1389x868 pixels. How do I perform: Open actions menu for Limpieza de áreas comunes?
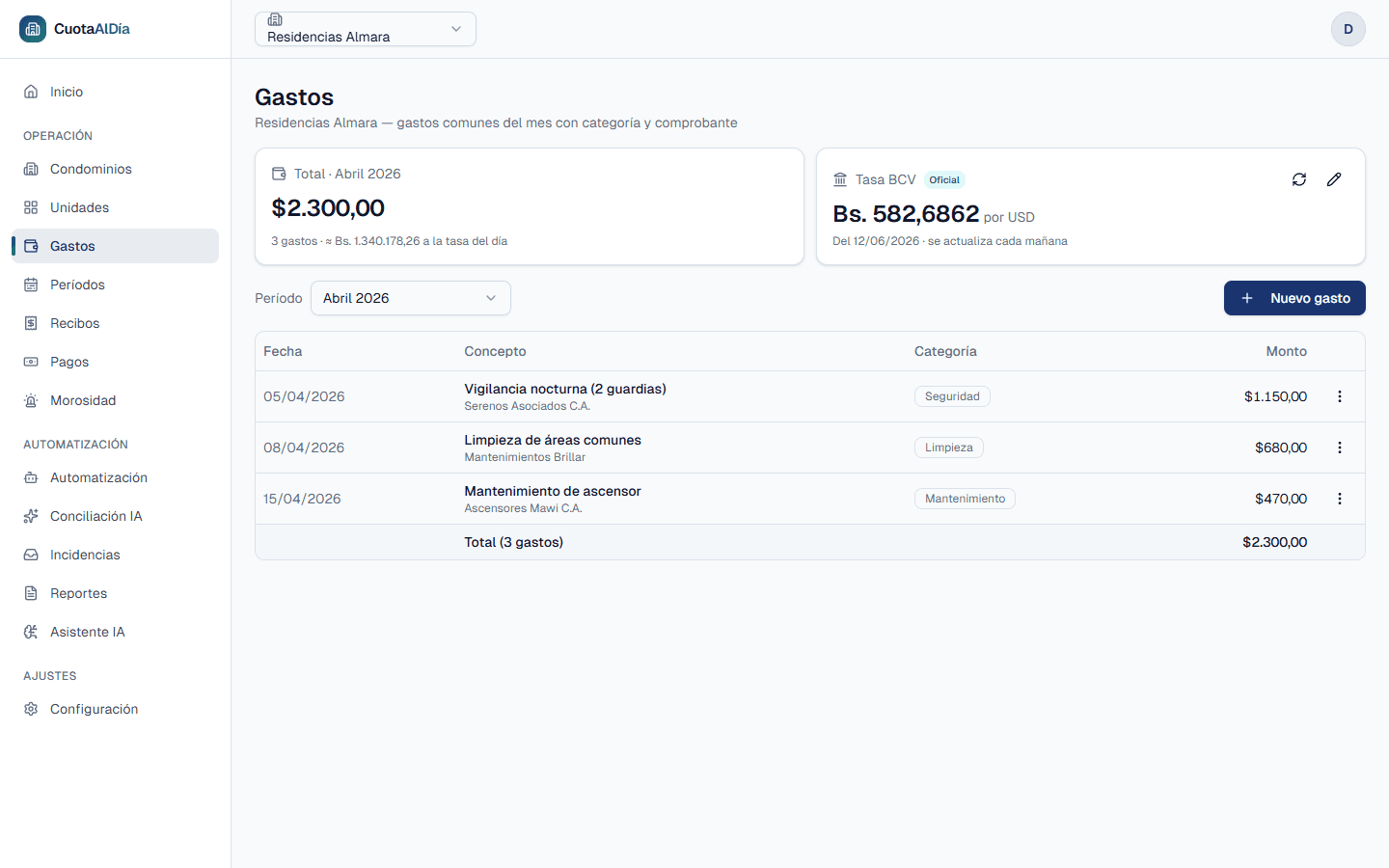click(1340, 448)
